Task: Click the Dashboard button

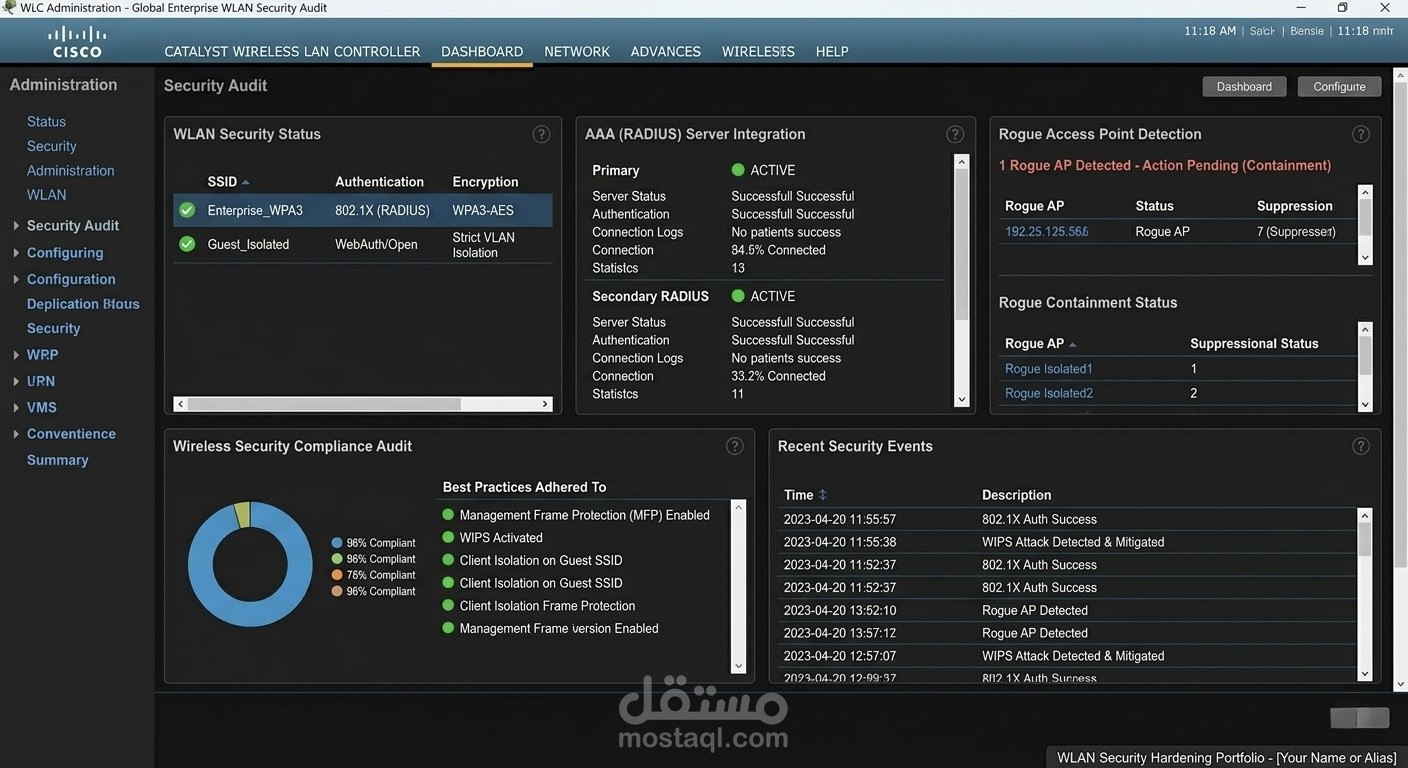Action: (1244, 87)
